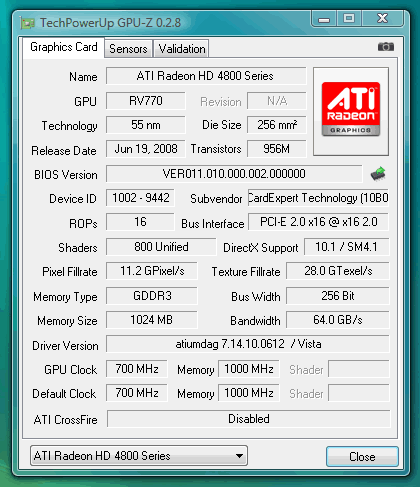Open the Validation tab
The height and width of the screenshot is (487, 420).
click(x=182, y=49)
